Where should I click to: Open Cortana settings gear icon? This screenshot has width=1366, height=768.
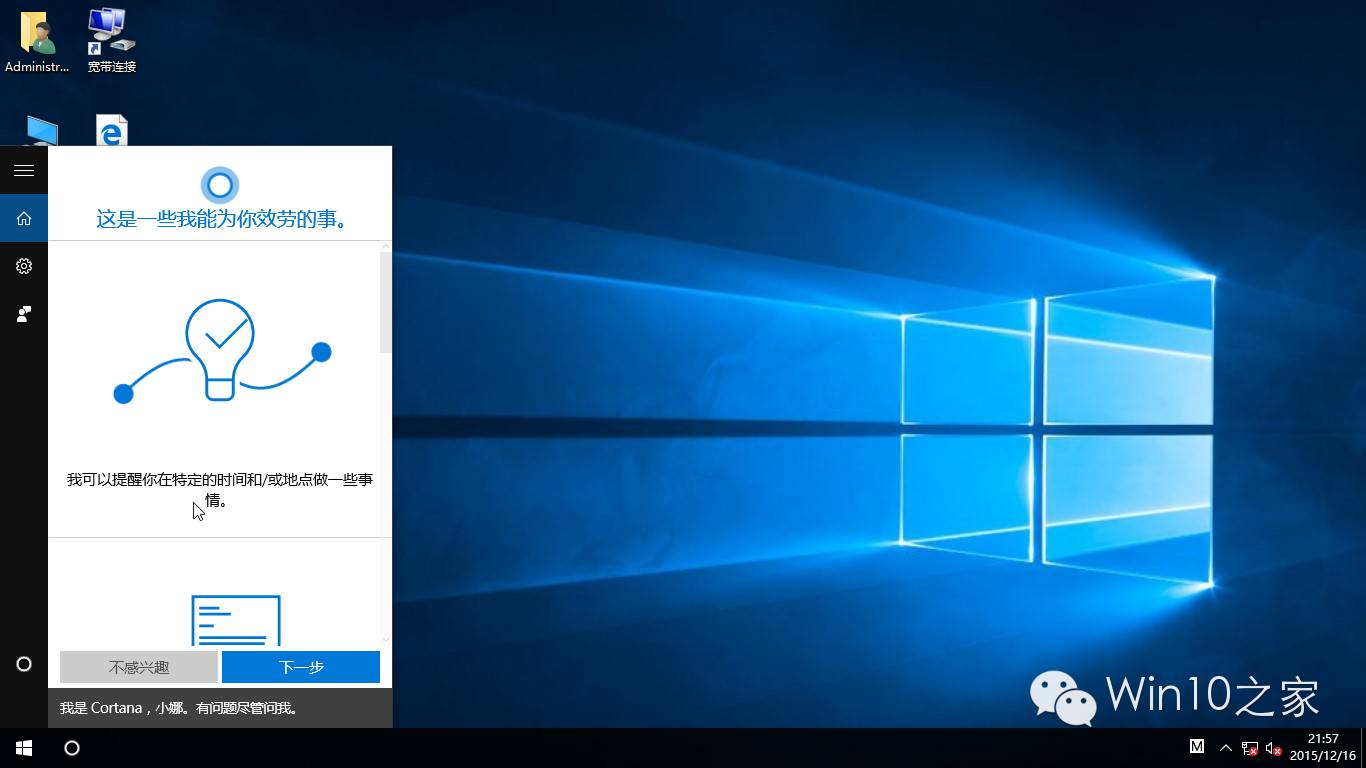click(24, 266)
